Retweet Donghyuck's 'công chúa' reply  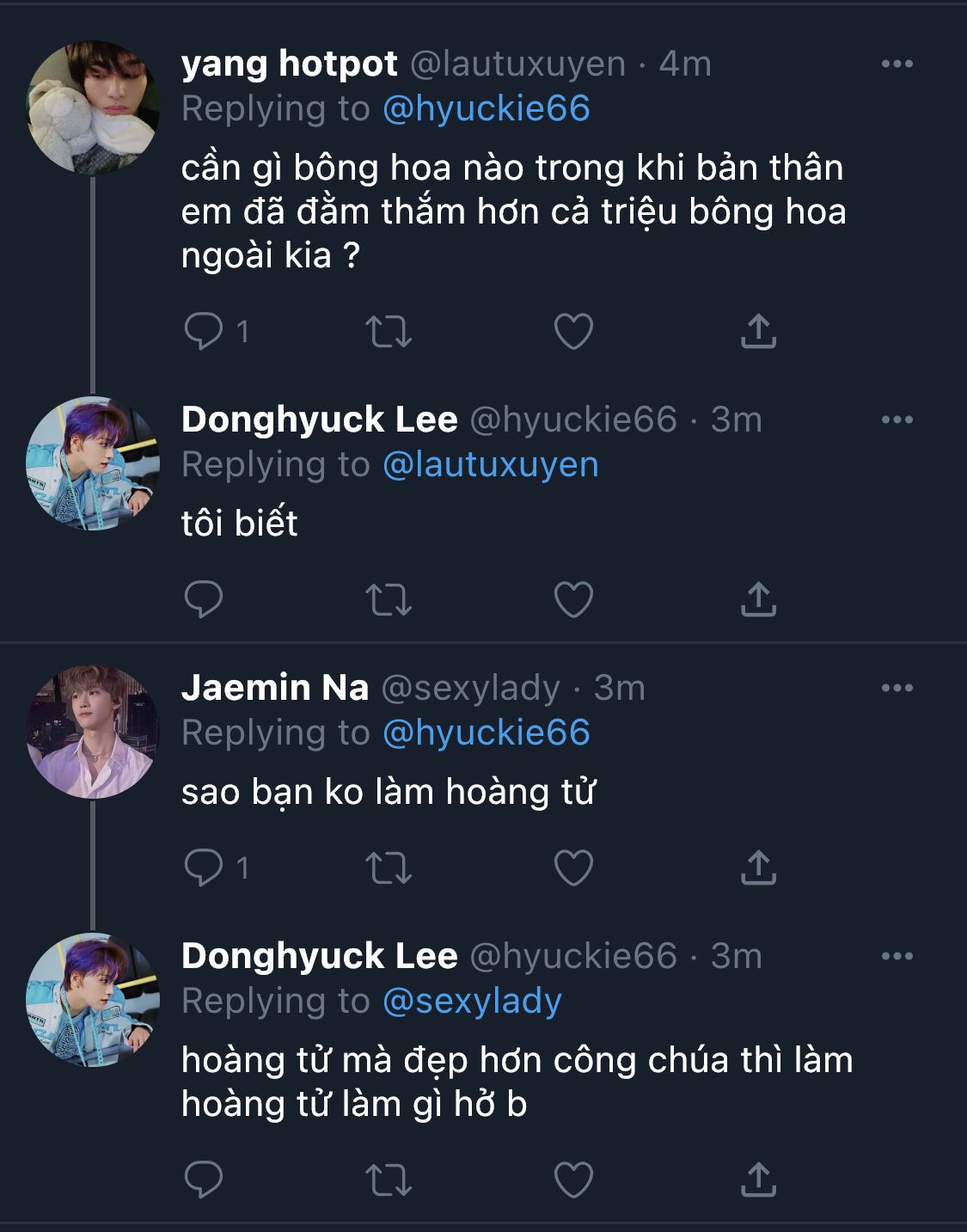click(x=389, y=1180)
